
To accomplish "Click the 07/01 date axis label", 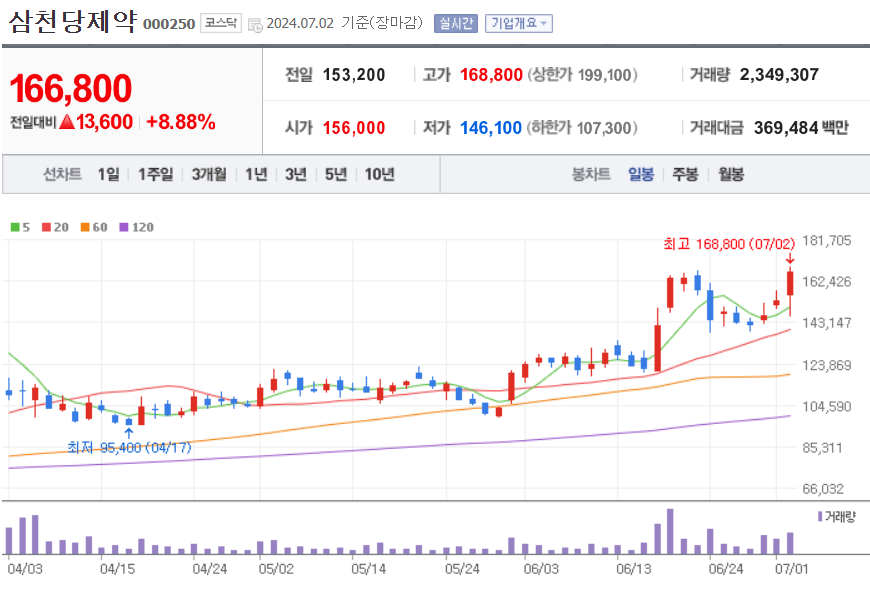I will [x=792, y=569].
